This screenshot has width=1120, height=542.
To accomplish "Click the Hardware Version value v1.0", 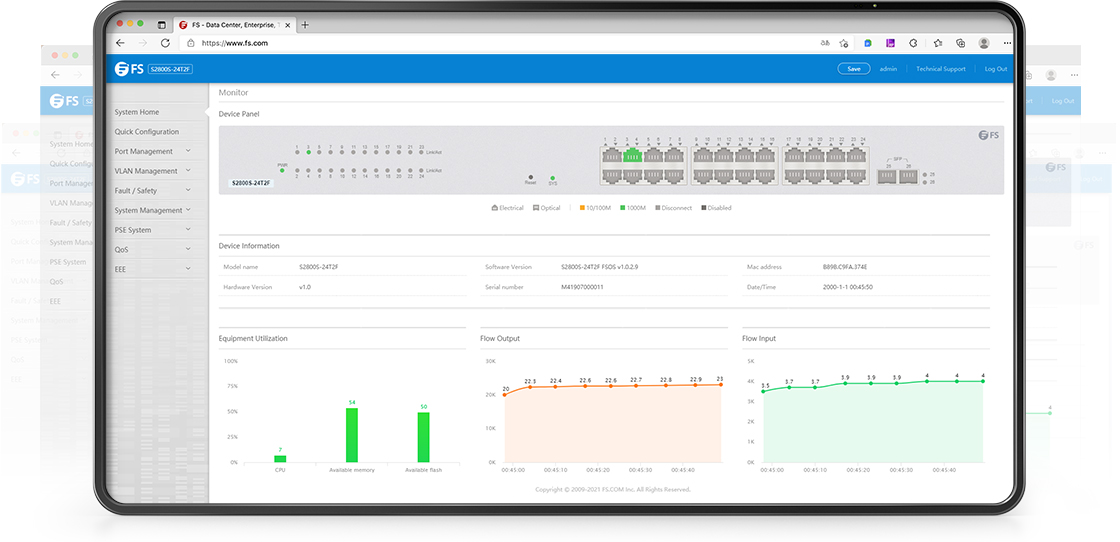I will pyautogui.click(x=305, y=287).
